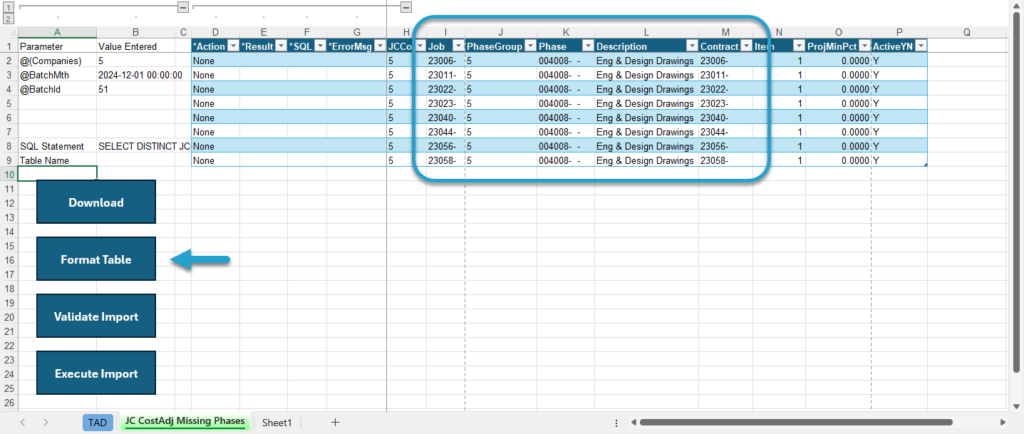Add a new sheet with plus icon
Screen dimensions: 1024x434
[x=335, y=422]
